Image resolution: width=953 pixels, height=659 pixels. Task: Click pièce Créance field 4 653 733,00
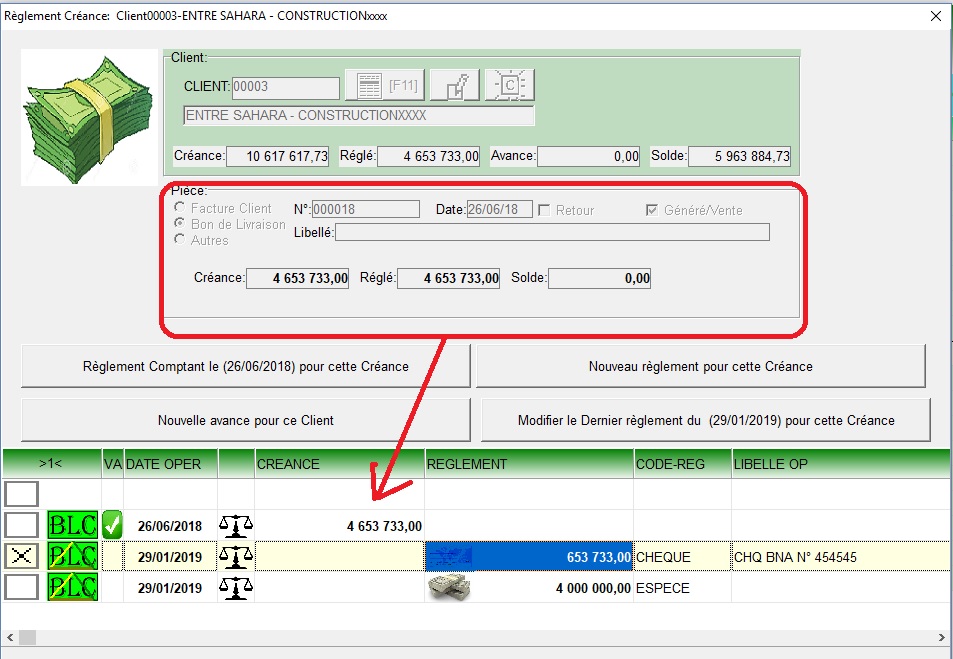(297, 278)
